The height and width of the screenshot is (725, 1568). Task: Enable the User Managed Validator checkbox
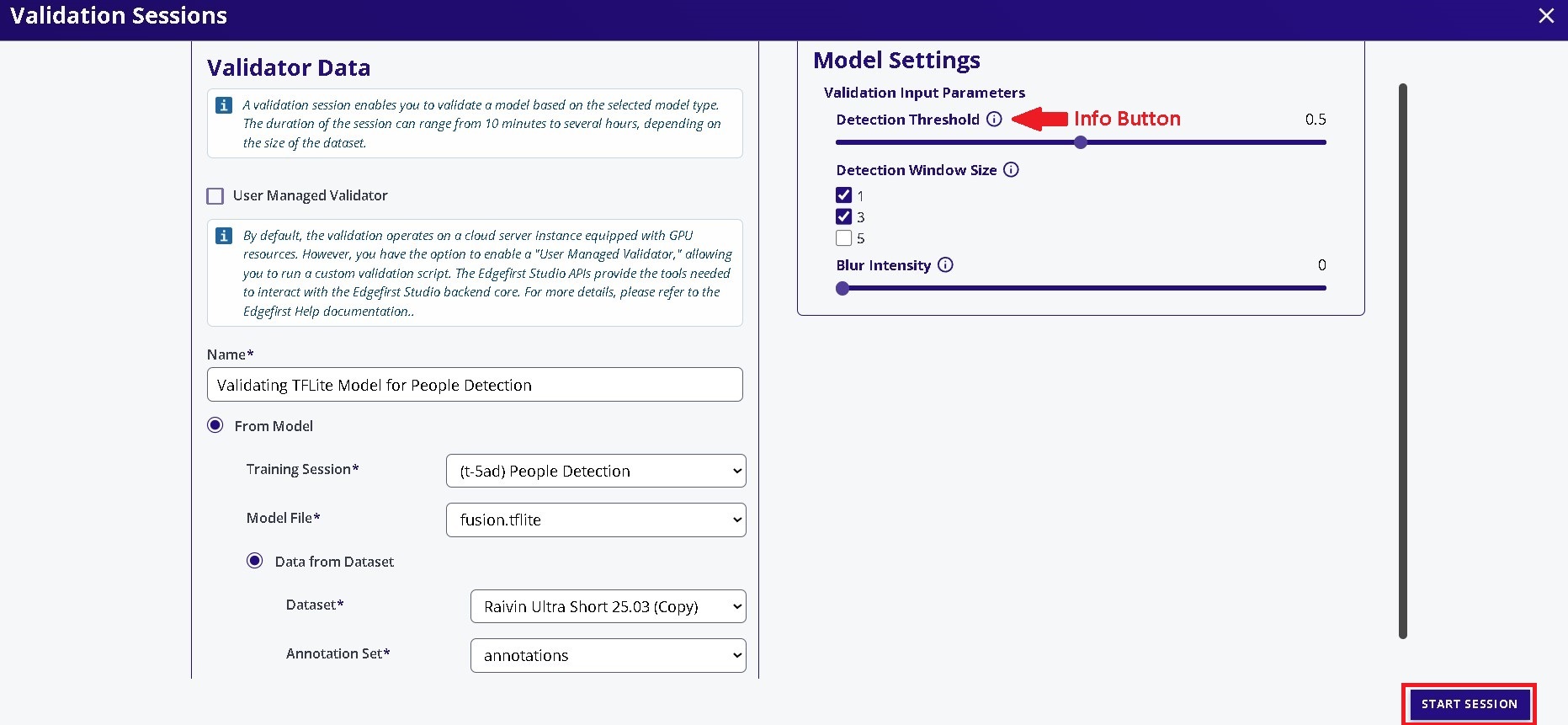click(x=215, y=196)
